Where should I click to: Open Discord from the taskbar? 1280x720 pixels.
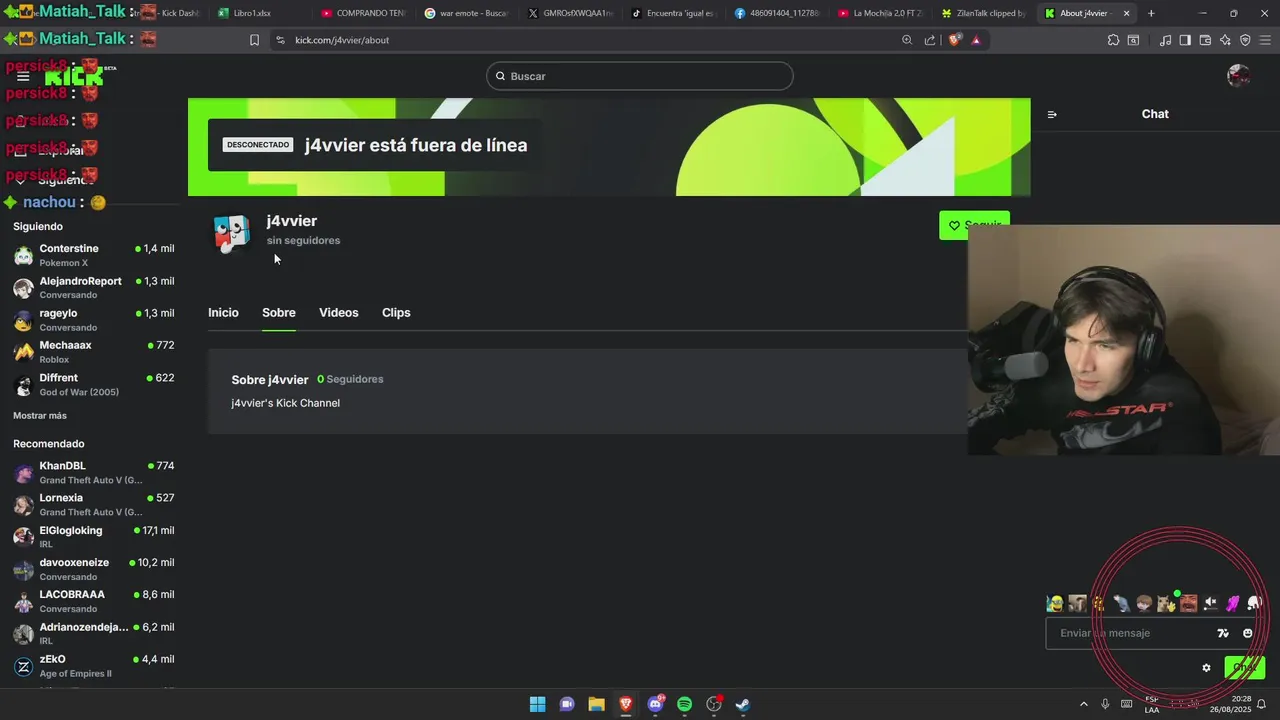[x=655, y=704]
